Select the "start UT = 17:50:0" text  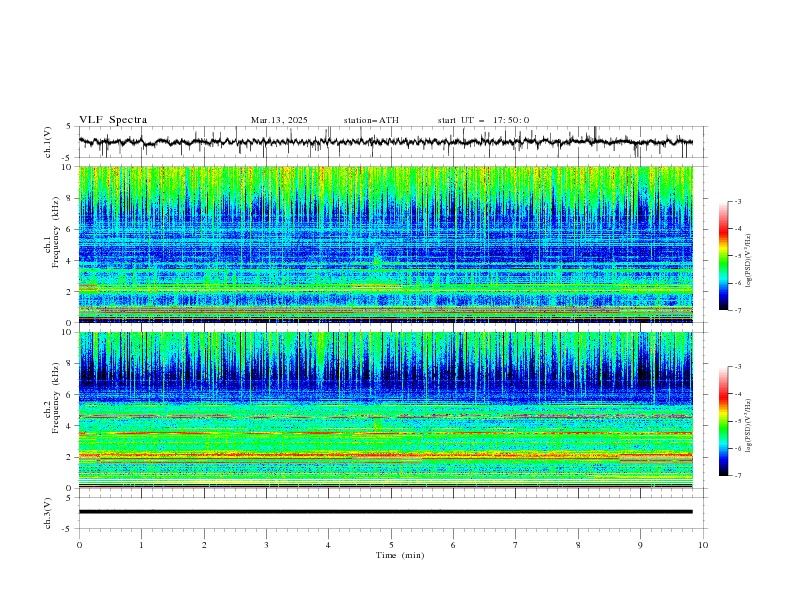pyautogui.click(x=483, y=120)
